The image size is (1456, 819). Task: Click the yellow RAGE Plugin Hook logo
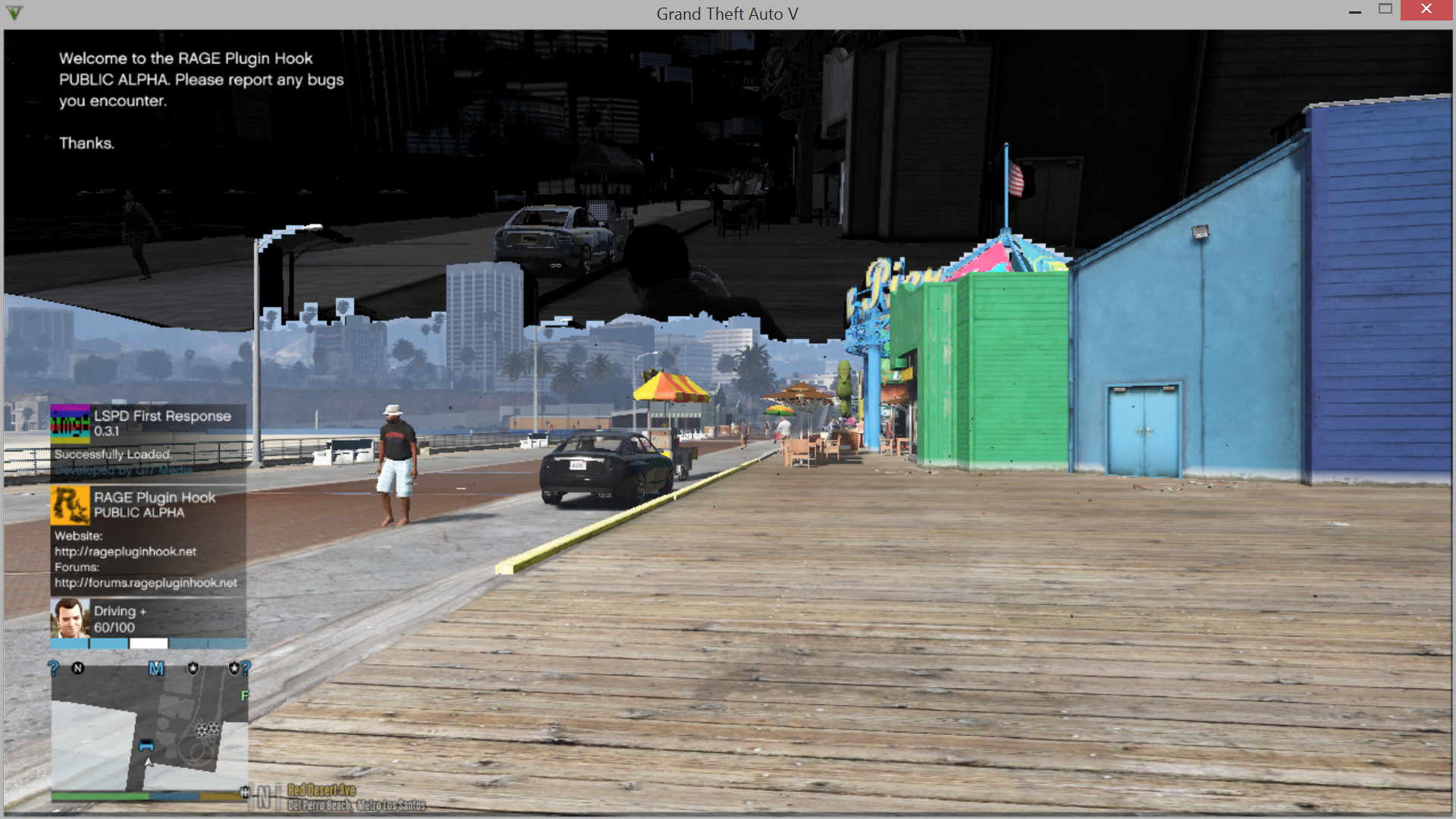(70, 505)
